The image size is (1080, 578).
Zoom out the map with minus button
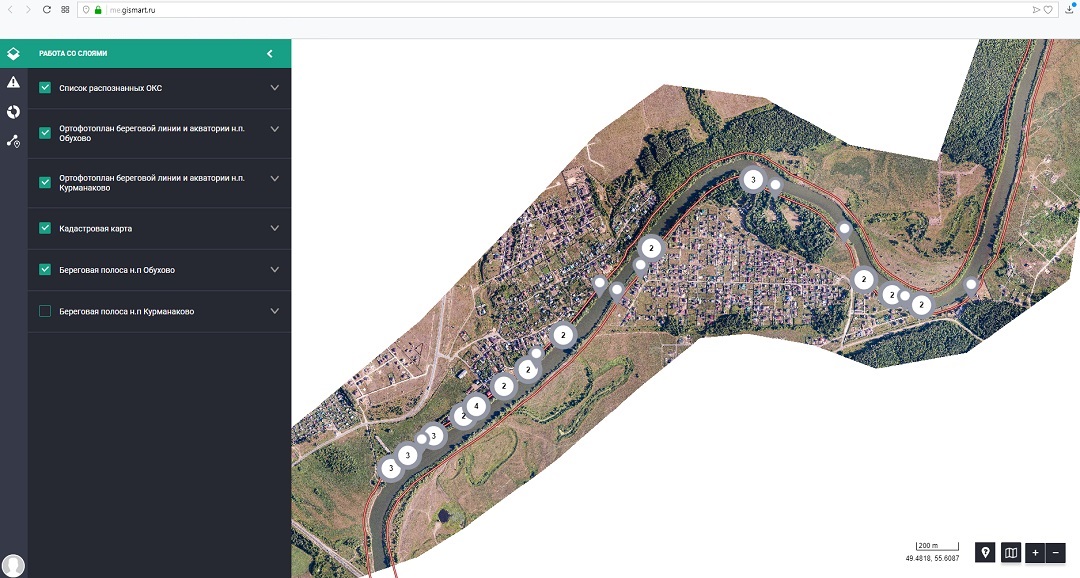(x=1056, y=552)
